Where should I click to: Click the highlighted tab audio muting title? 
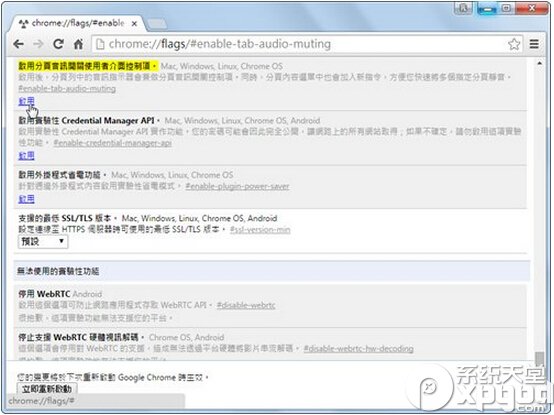(88, 66)
